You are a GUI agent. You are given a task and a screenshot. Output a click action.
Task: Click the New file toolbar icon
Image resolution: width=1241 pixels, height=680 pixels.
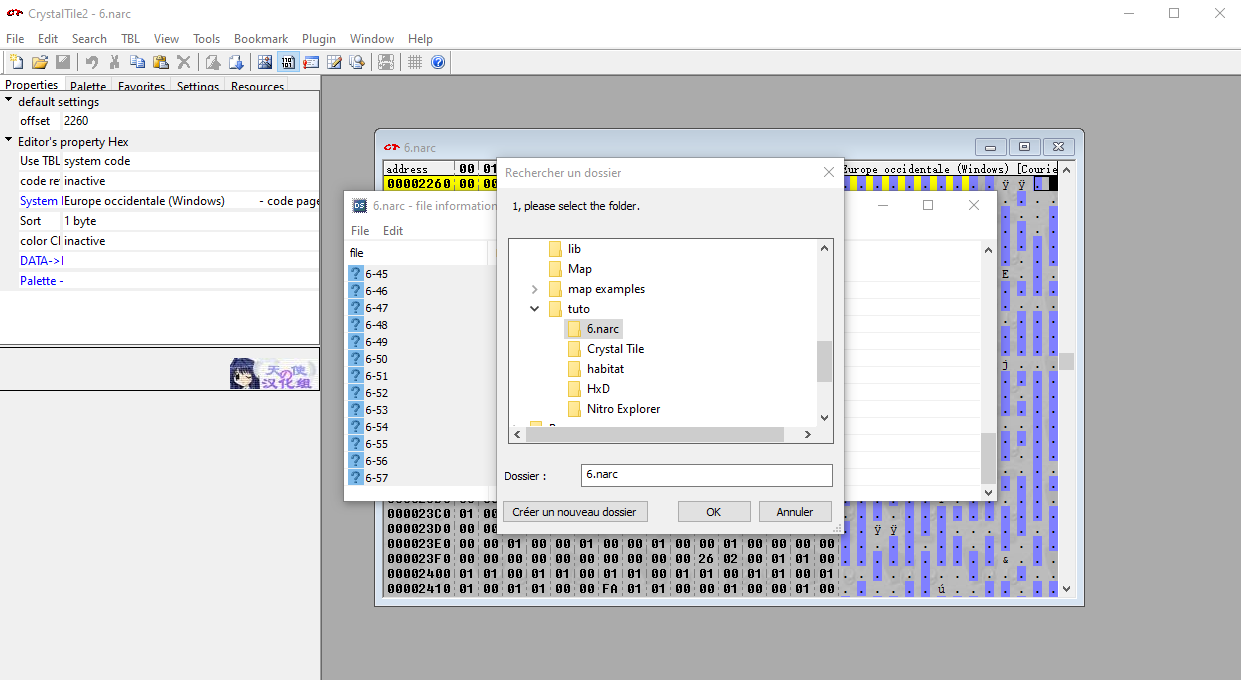click(16, 62)
